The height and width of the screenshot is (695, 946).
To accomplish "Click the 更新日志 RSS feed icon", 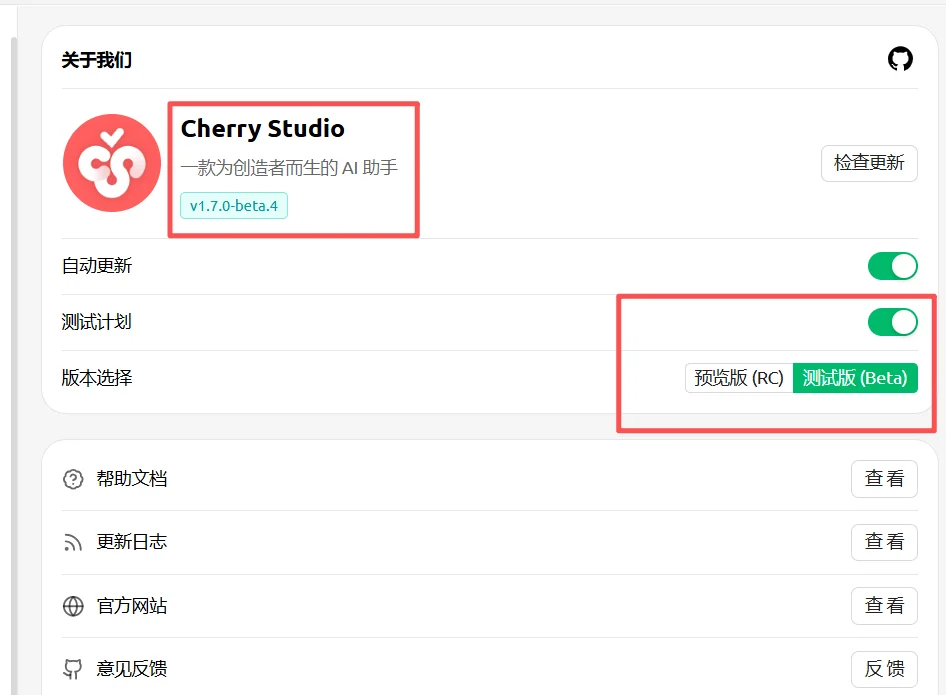I will click(x=73, y=542).
